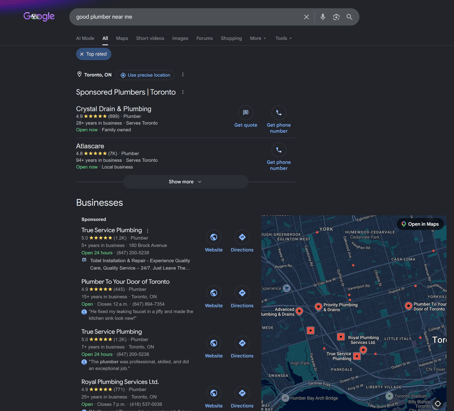The height and width of the screenshot is (411, 454).
Task: Open Crystal Drain & Plumbing listing
Action: click(113, 109)
